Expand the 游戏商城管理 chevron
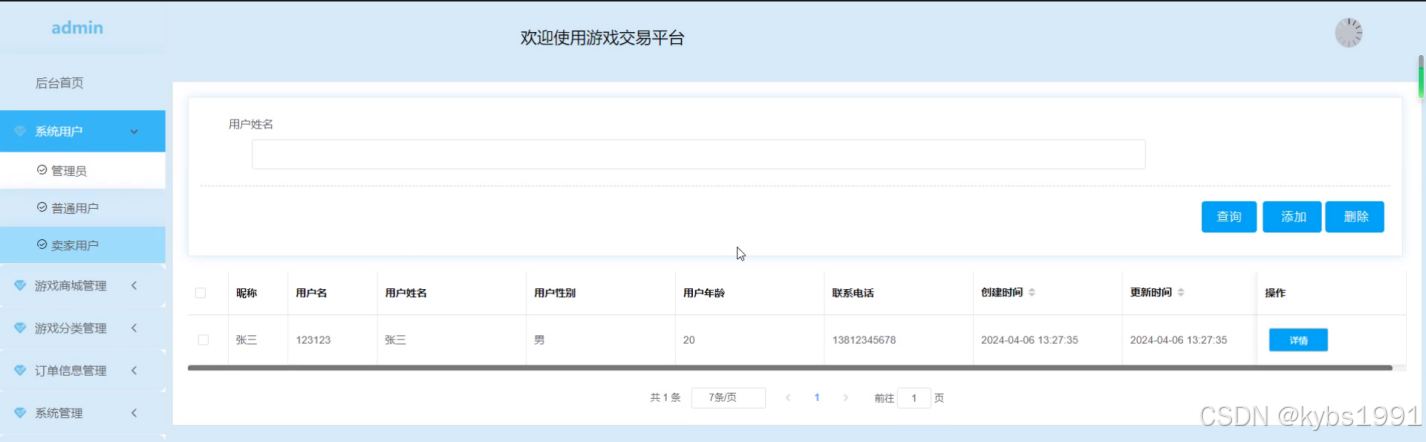Screen dimensions: 1426x442 click(x=134, y=286)
